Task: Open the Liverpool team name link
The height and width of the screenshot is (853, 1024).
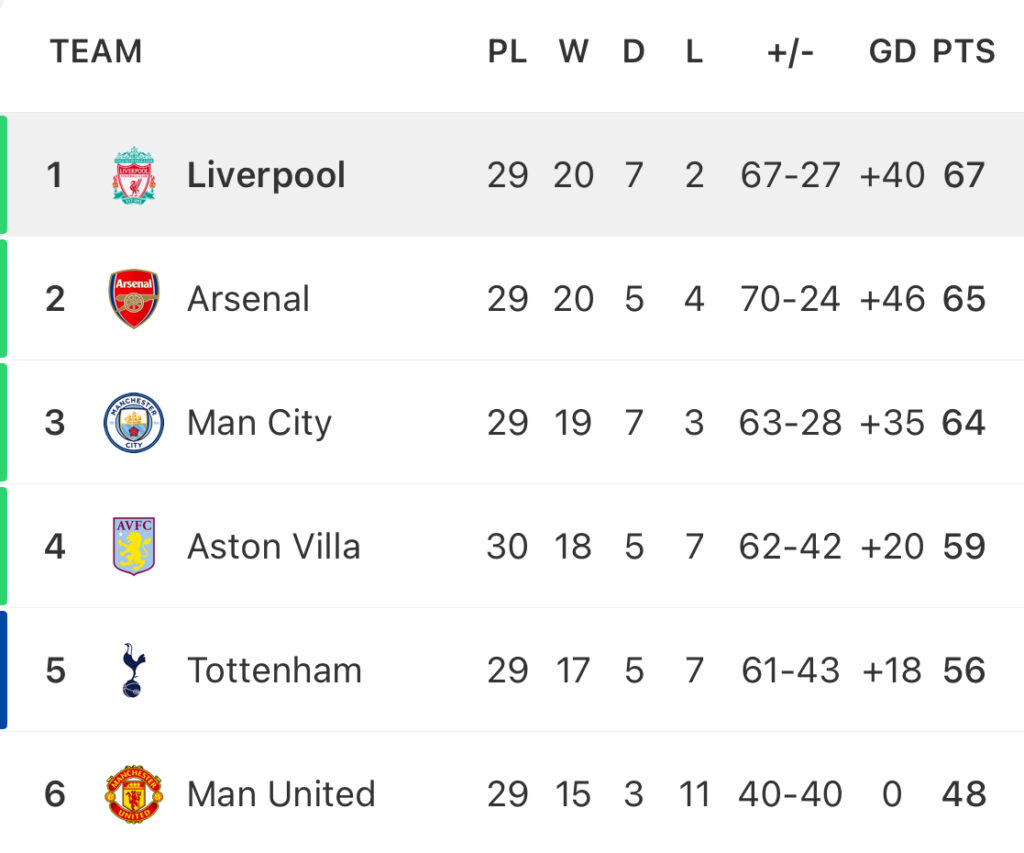Action: [266, 175]
